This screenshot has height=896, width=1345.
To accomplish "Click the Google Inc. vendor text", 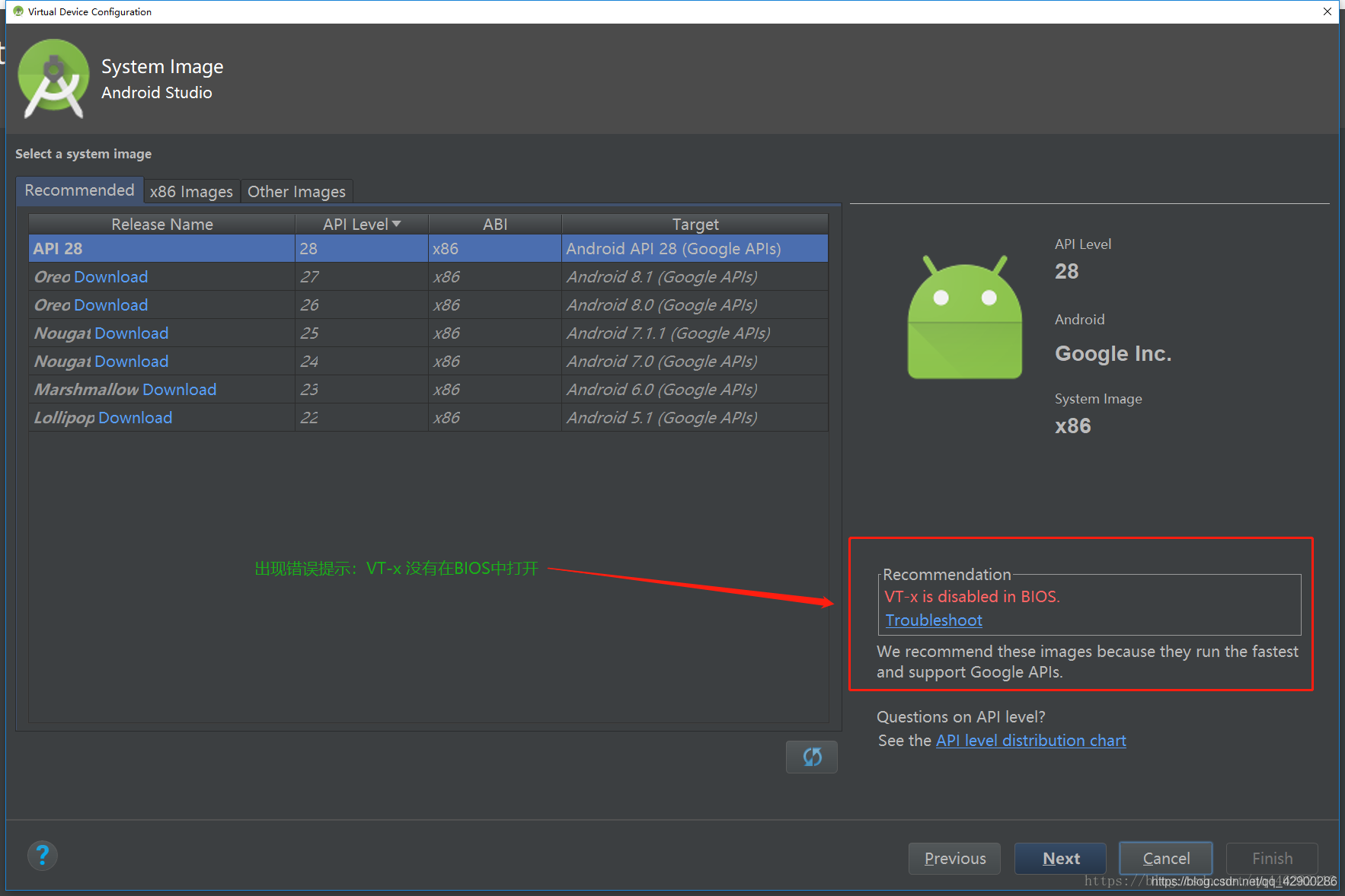I will [x=1113, y=354].
